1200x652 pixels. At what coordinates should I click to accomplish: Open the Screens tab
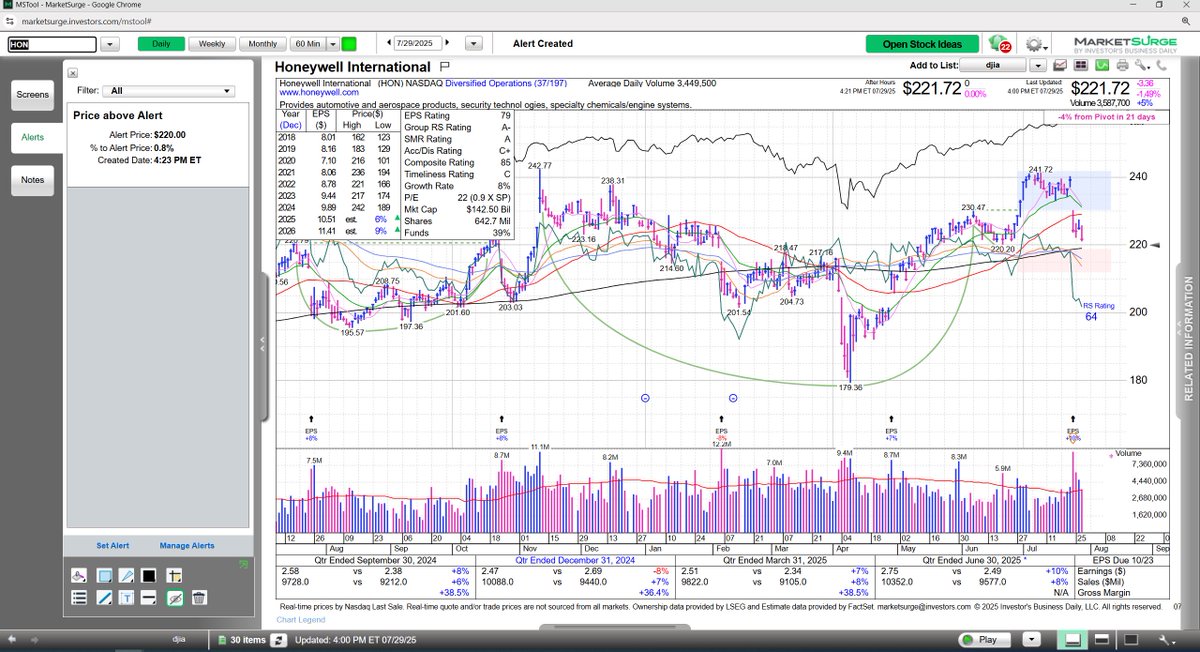tap(32, 95)
